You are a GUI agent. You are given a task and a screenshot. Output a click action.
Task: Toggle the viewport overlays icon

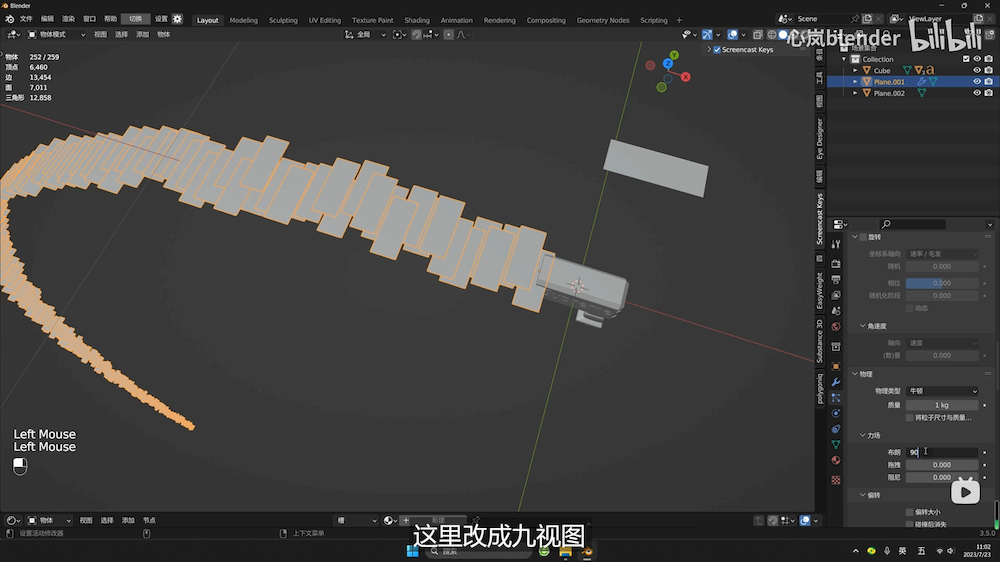click(x=733, y=34)
